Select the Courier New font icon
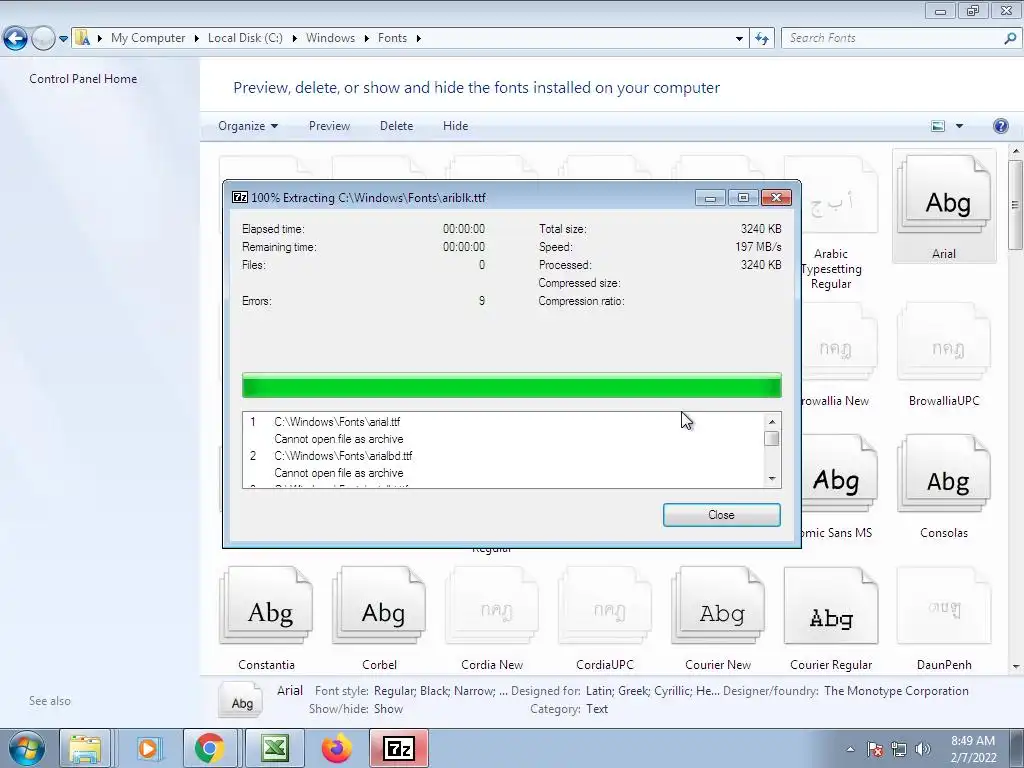Image resolution: width=1024 pixels, height=768 pixels. coord(718,618)
